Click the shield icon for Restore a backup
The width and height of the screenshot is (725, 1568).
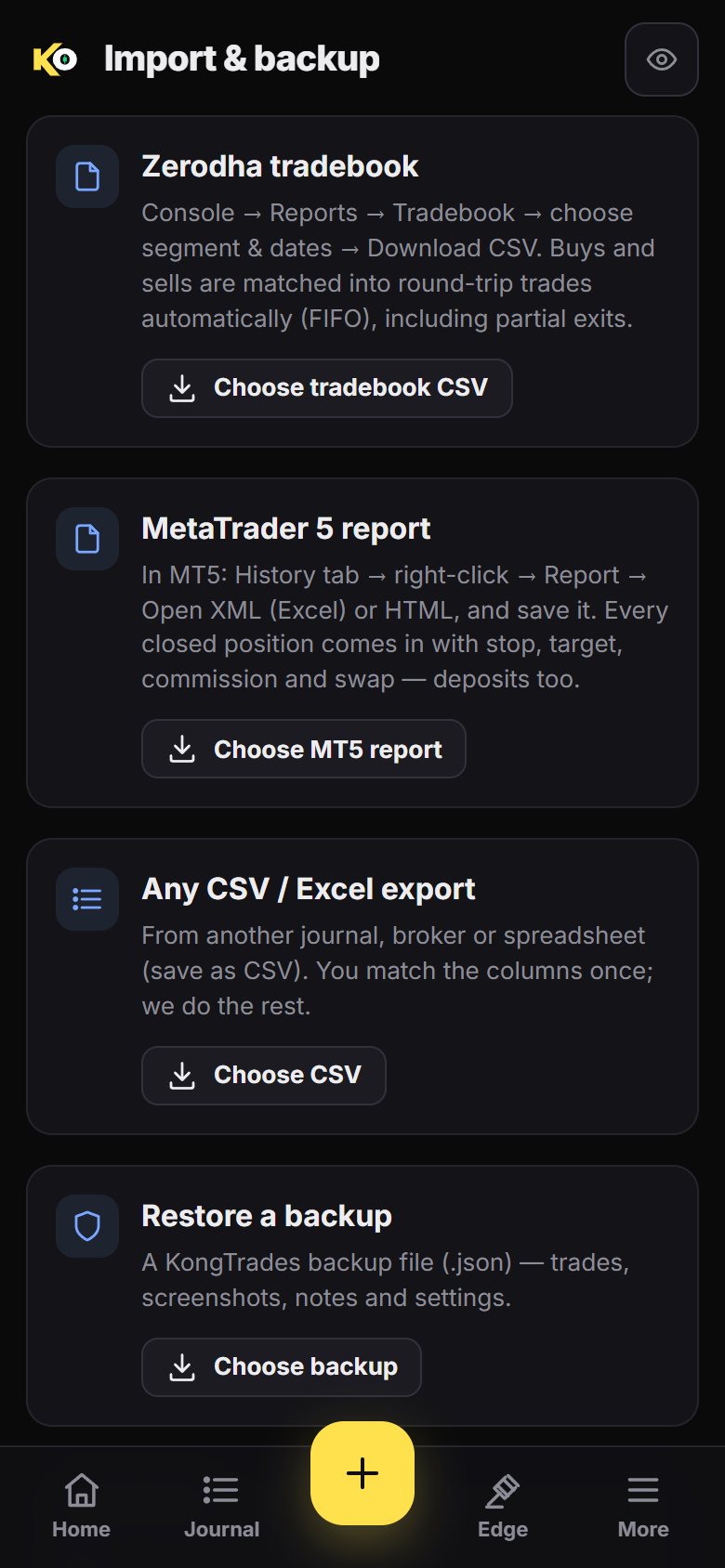pyautogui.click(x=87, y=1226)
